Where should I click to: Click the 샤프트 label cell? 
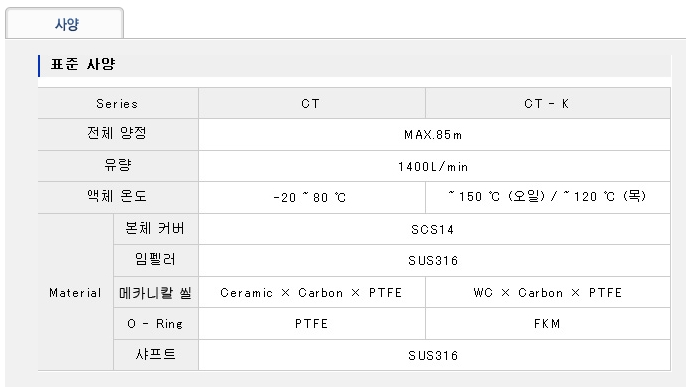pos(156,355)
